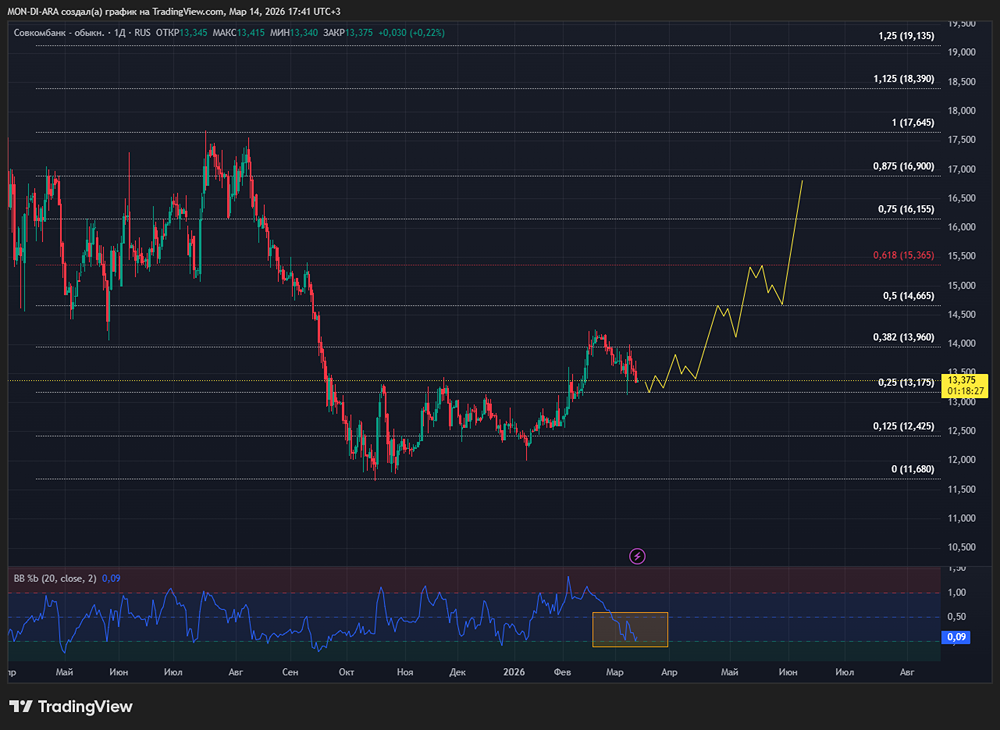1000x730 pixels.
Task: Click the BB %b (20, close, 2) indicator title
Action: pyautogui.click(x=55, y=578)
